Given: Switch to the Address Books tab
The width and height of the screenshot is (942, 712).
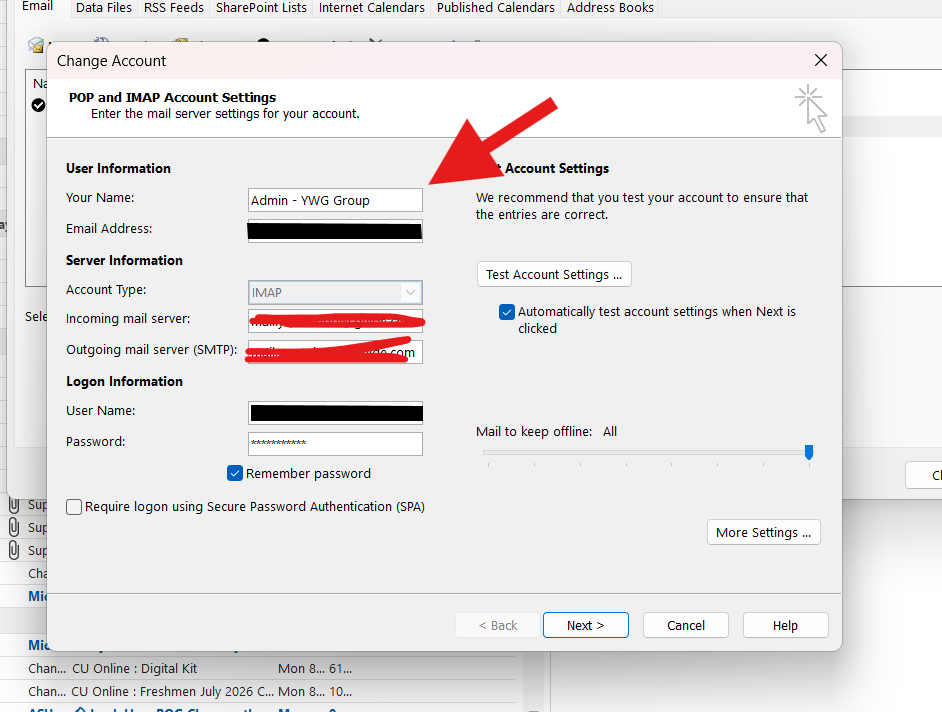Looking at the screenshot, I should 610,8.
